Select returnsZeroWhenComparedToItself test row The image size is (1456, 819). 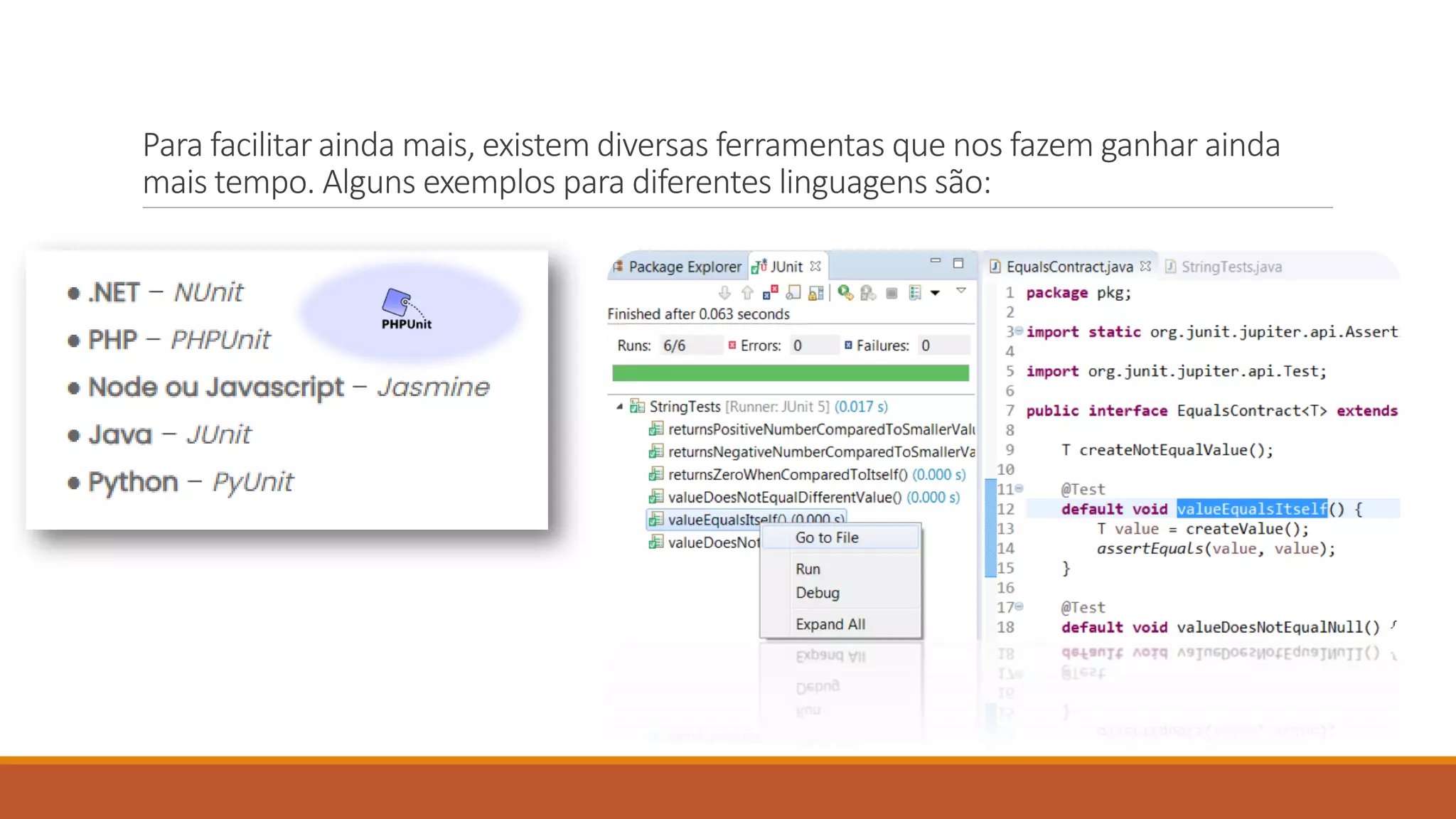[x=807, y=475]
